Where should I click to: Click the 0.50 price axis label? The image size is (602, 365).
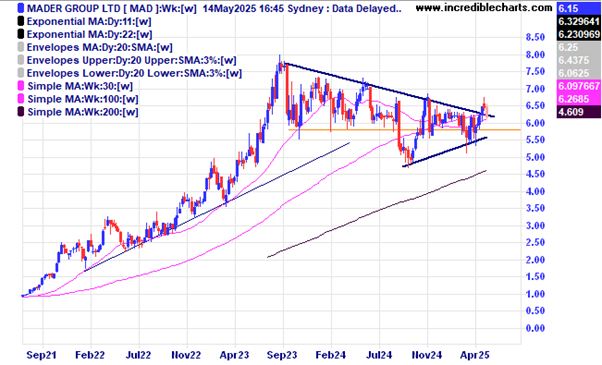click(x=535, y=311)
